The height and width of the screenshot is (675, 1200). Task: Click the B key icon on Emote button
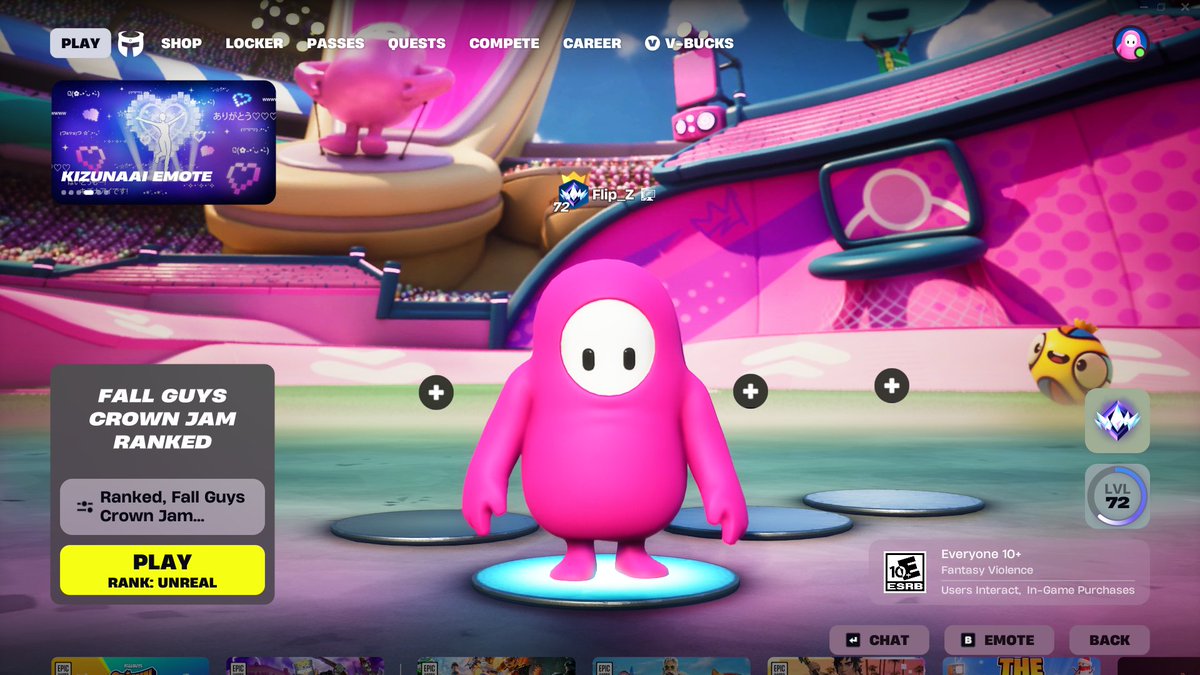click(968, 640)
